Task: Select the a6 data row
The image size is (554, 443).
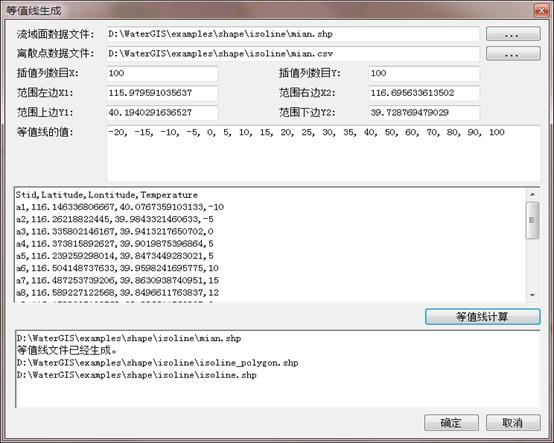Action: (117, 268)
